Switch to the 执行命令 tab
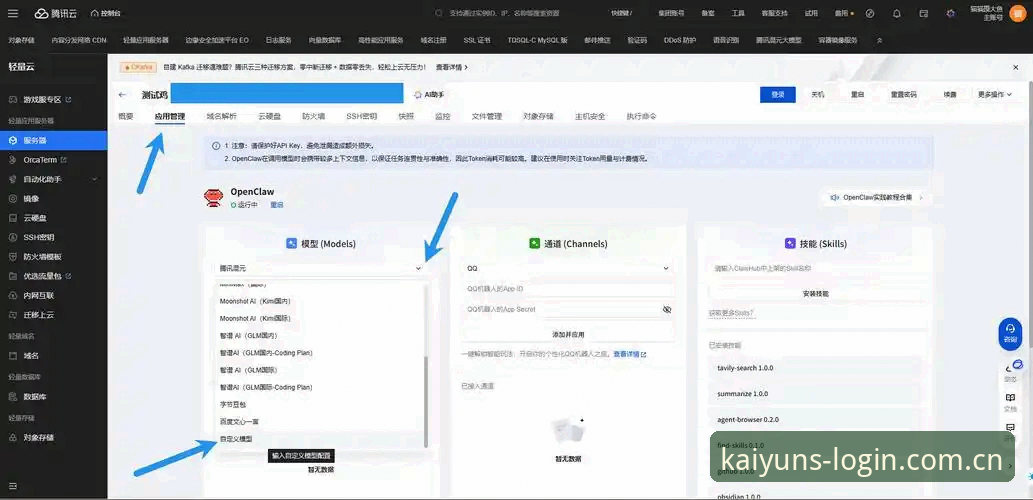 tap(642, 117)
